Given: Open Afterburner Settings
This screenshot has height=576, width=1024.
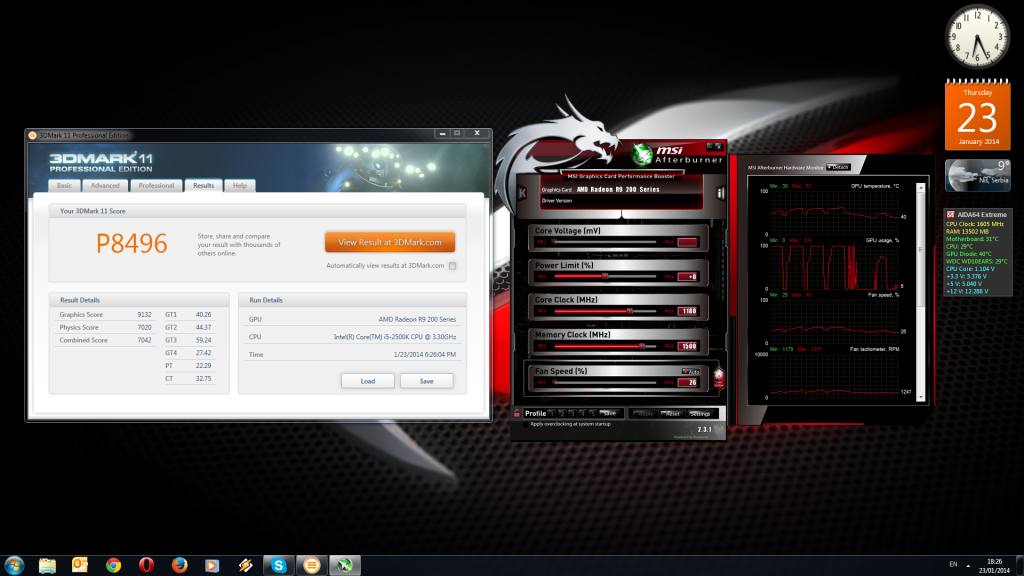Looking at the screenshot, I should pos(701,413).
